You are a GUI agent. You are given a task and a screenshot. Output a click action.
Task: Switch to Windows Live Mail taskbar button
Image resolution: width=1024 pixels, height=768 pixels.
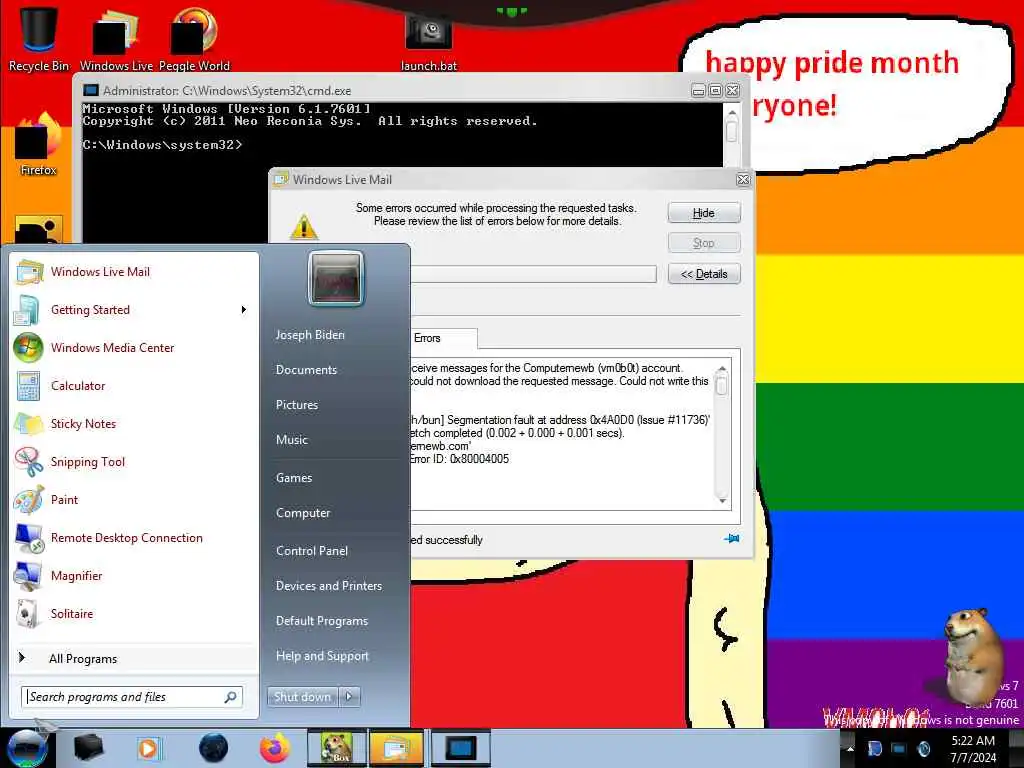point(396,748)
